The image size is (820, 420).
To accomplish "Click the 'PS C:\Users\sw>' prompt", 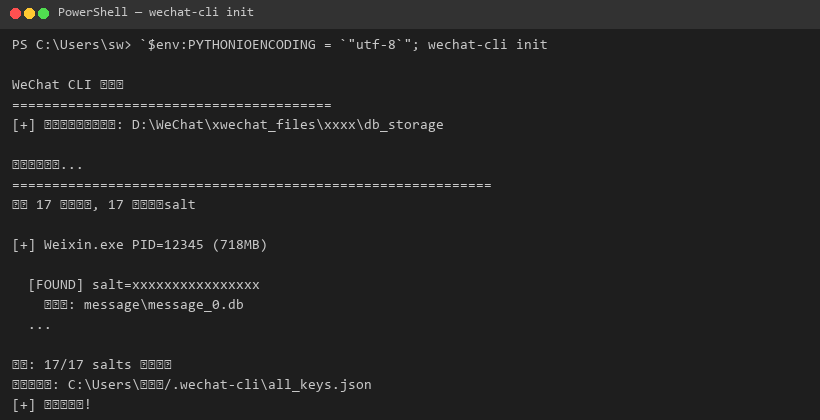I will pos(72,45).
